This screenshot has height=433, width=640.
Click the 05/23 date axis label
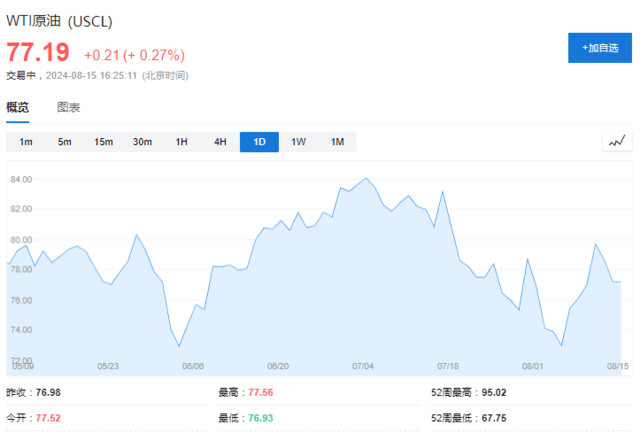[108, 366]
